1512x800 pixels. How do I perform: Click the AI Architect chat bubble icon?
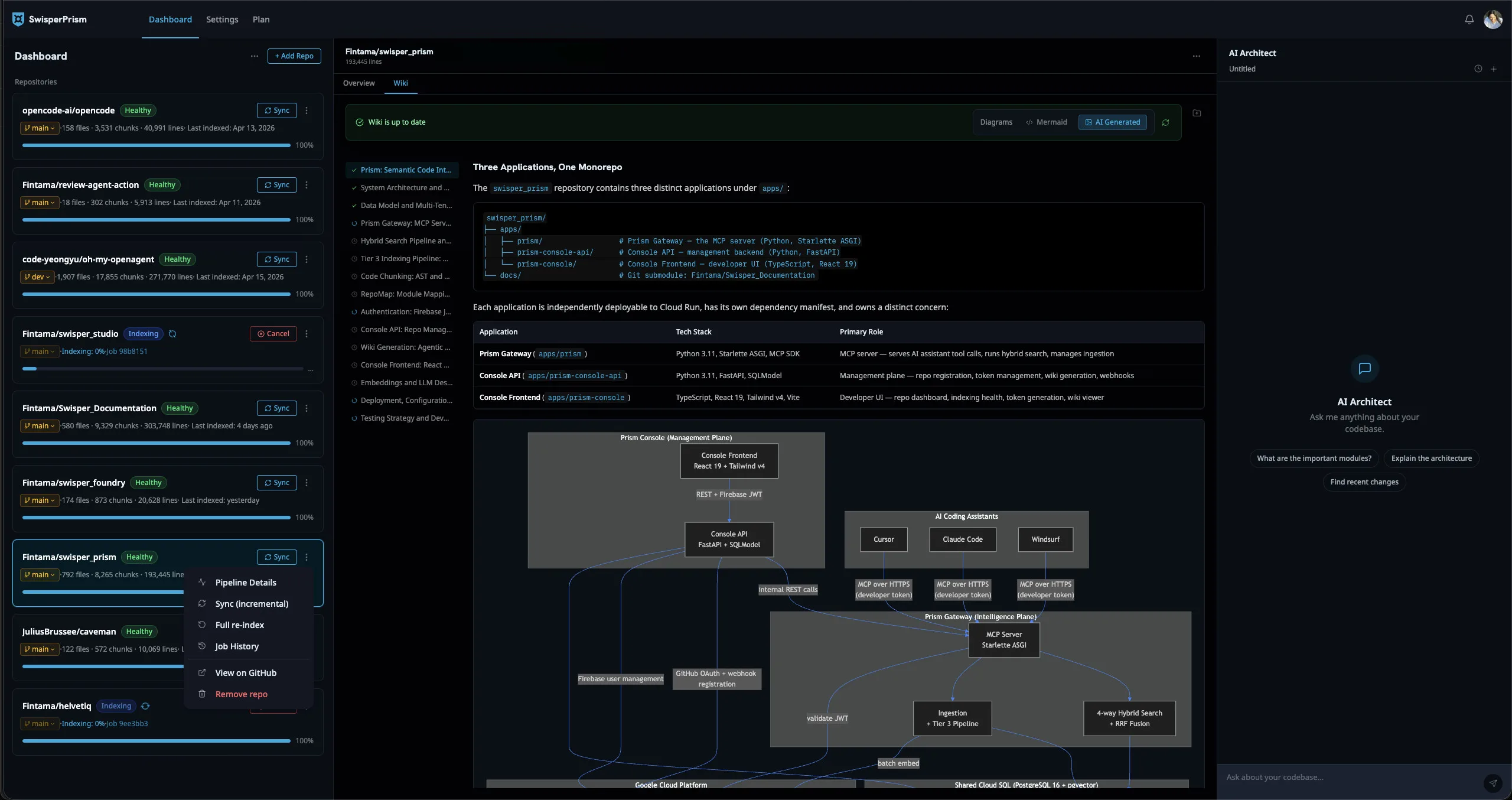click(1364, 369)
